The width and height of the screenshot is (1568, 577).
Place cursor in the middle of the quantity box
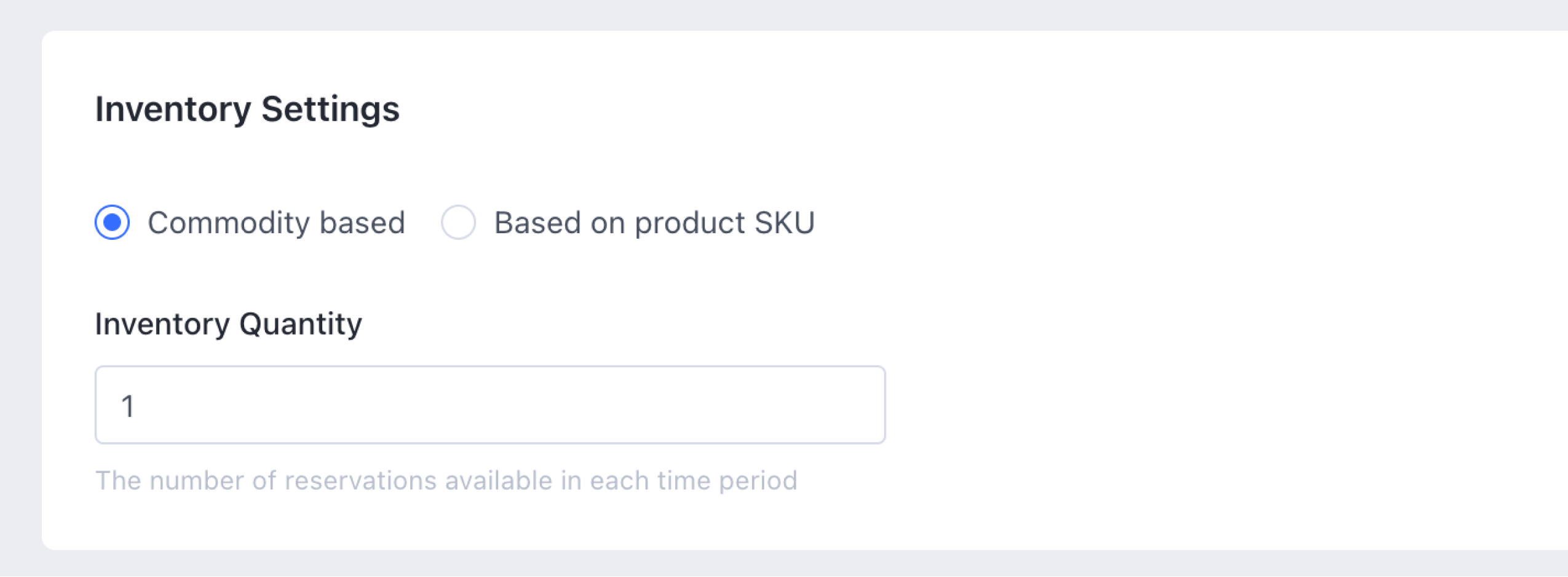tap(489, 405)
